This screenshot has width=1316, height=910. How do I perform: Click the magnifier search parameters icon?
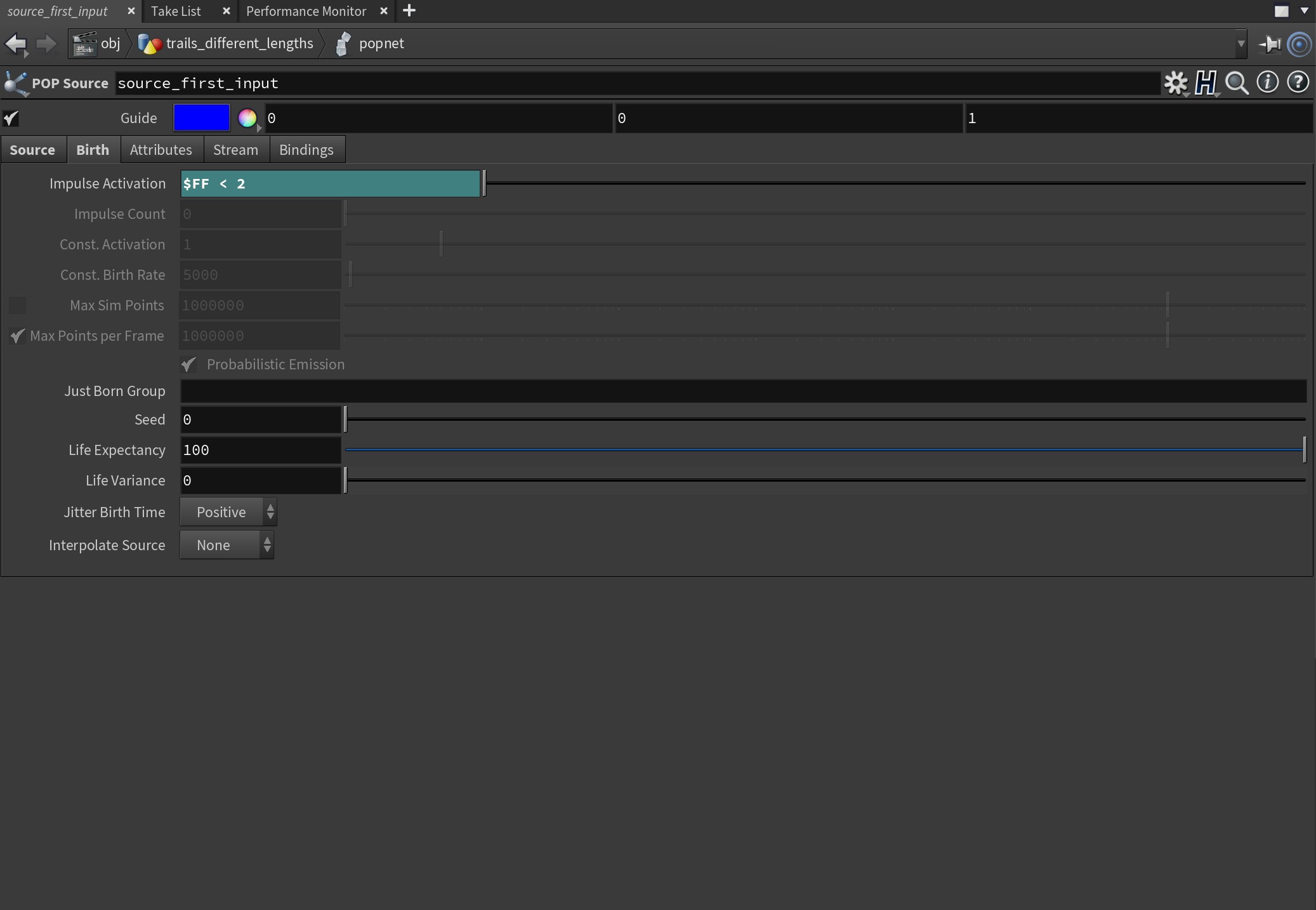[1237, 82]
